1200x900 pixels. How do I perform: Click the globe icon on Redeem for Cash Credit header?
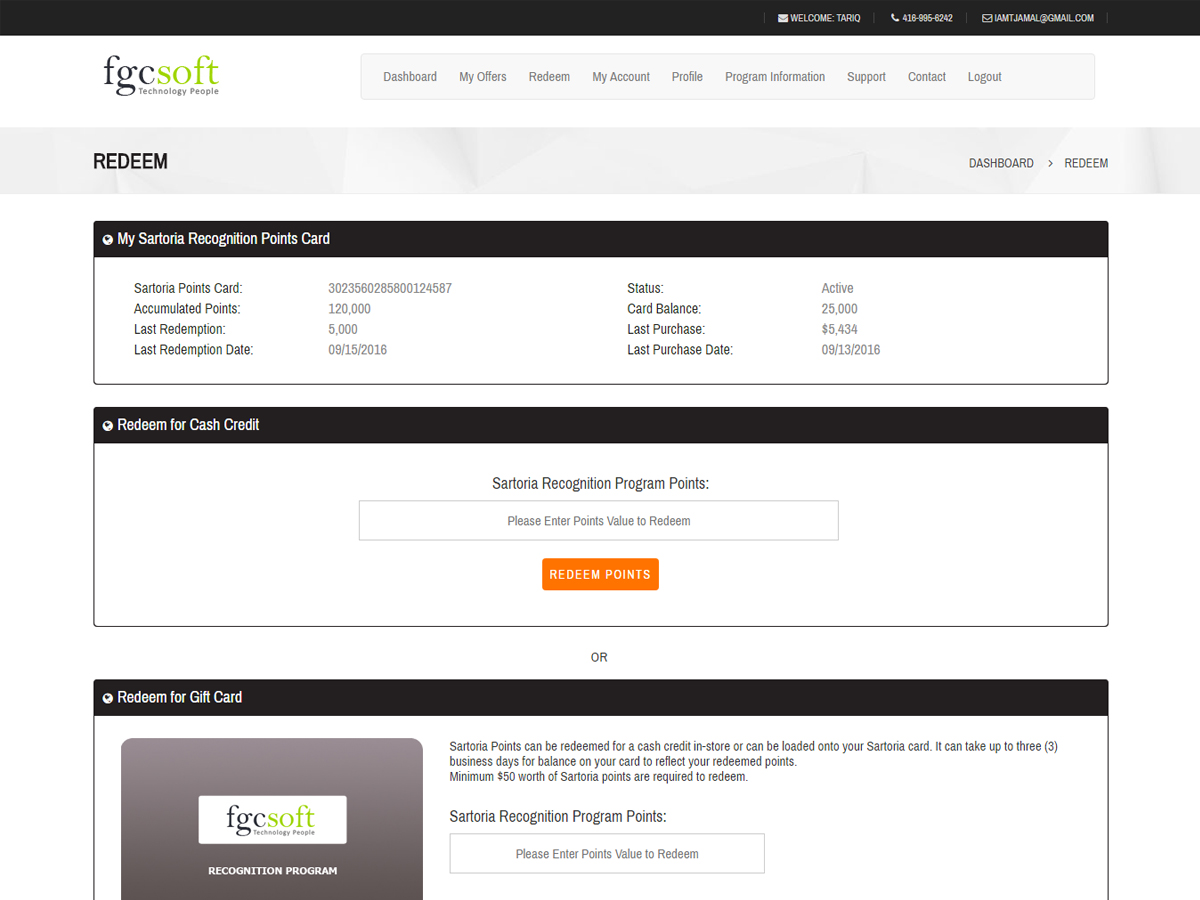tap(108, 426)
